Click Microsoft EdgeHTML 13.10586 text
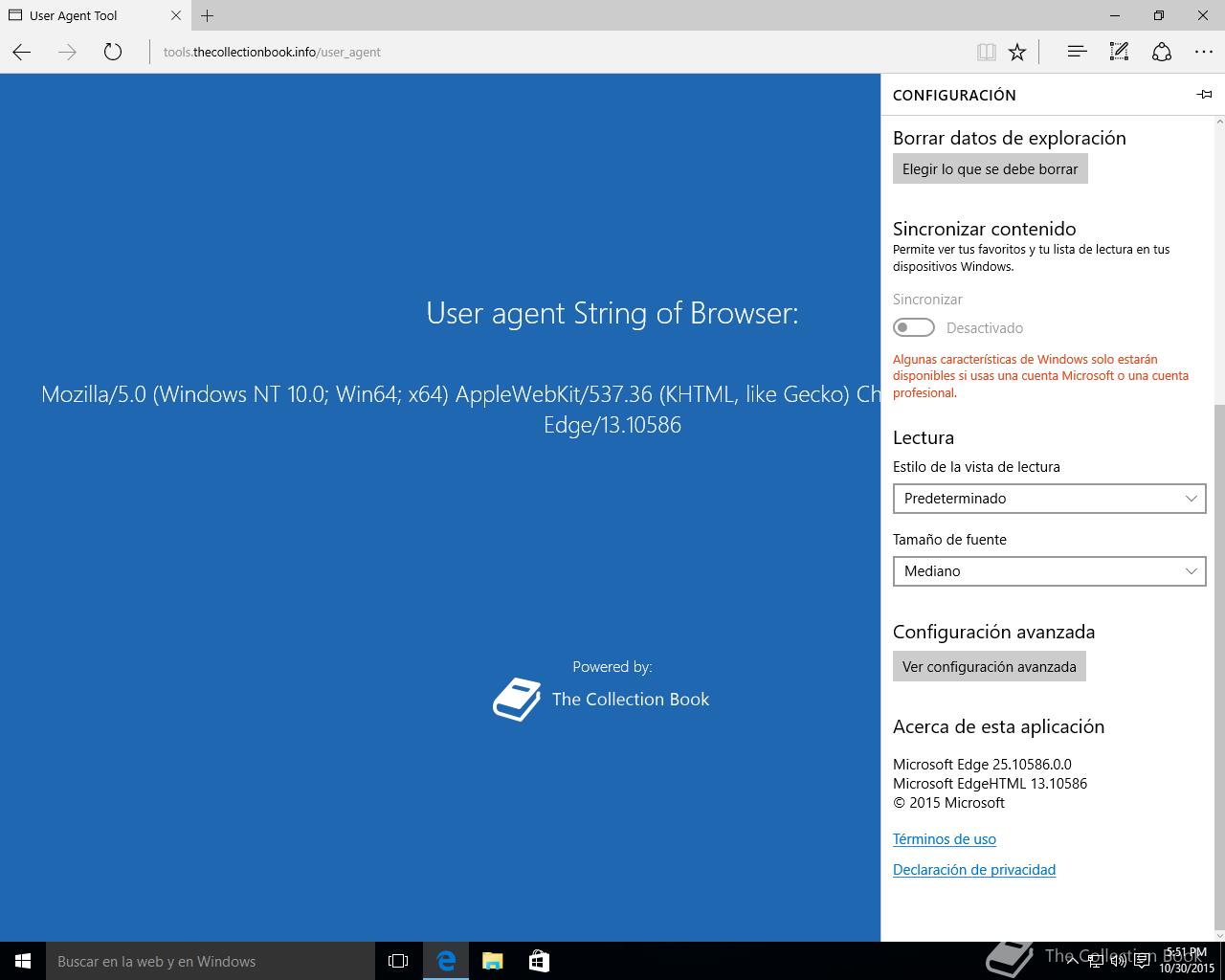 click(990, 784)
